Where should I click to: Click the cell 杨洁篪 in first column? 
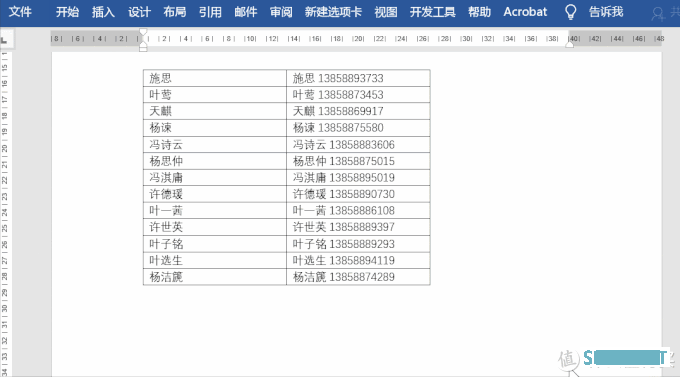[215, 277]
